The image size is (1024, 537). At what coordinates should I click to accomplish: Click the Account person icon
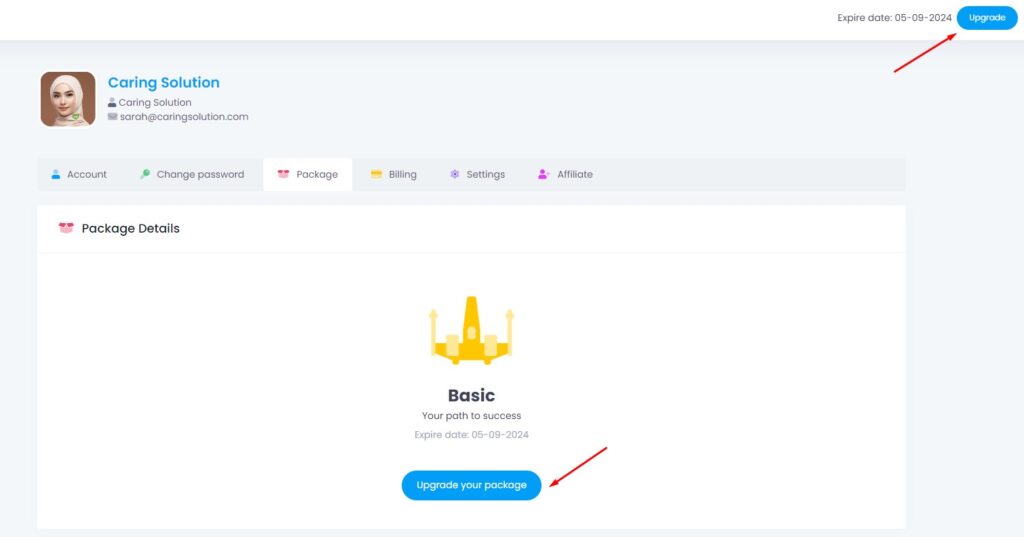tap(56, 174)
